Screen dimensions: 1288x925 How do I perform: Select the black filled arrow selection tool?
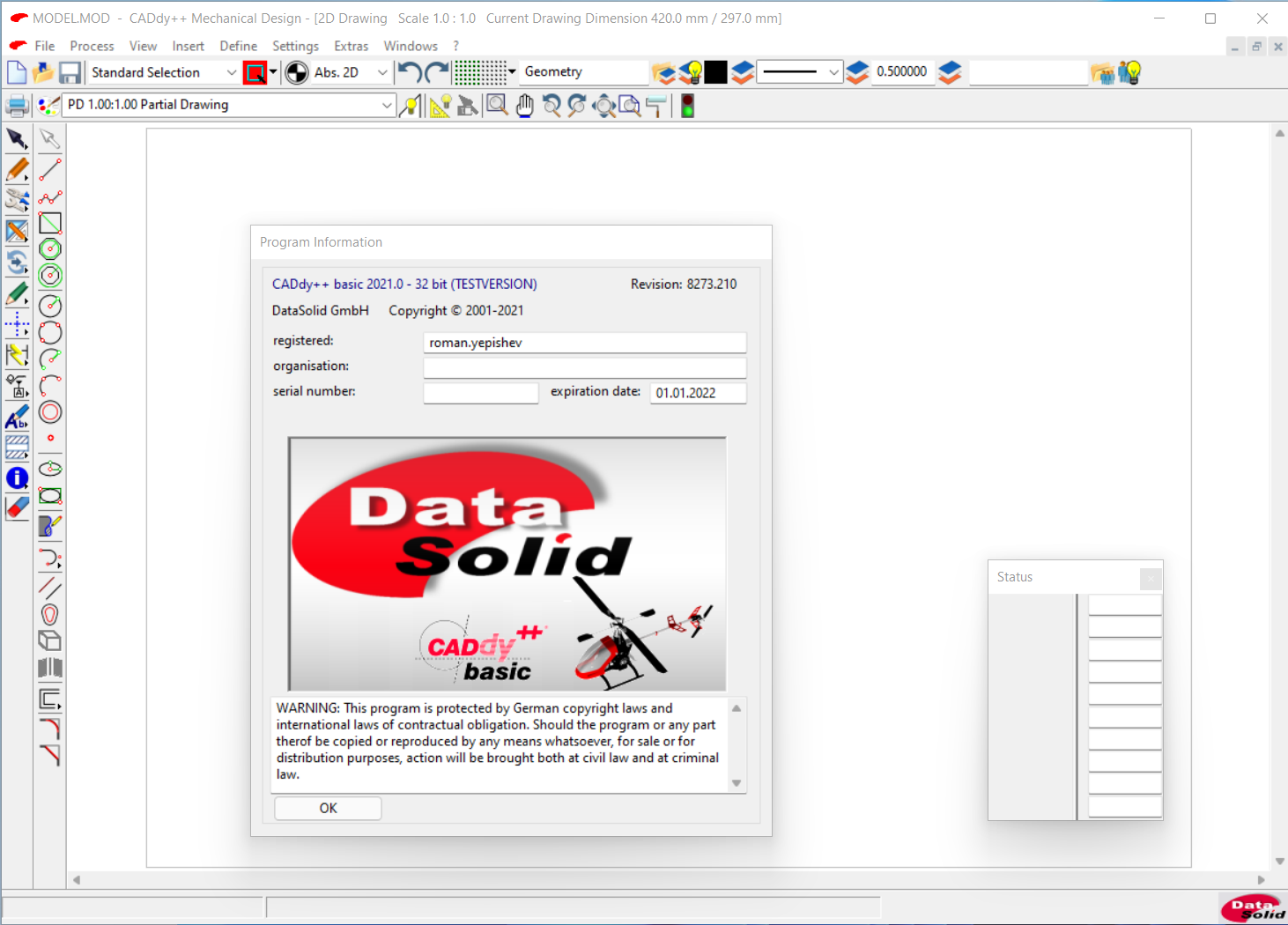pos(17,138)
